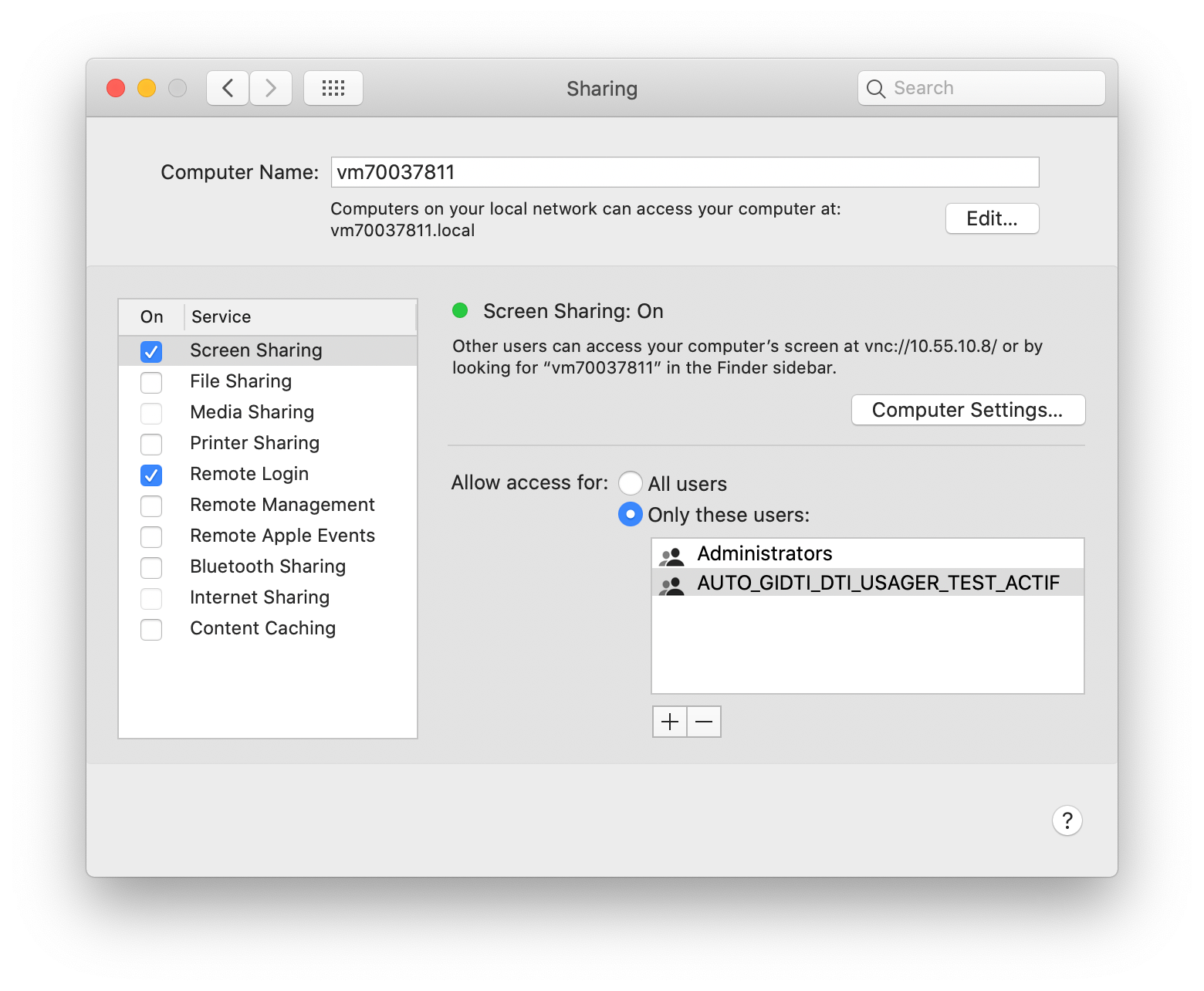Show all preferences with the grid icon

coord(333,88)
